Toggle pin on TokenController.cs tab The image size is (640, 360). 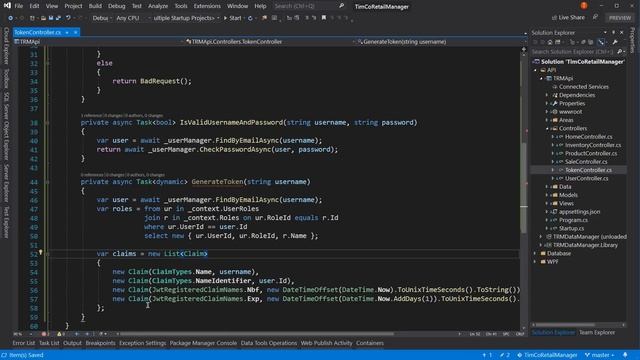click(67, 32)
